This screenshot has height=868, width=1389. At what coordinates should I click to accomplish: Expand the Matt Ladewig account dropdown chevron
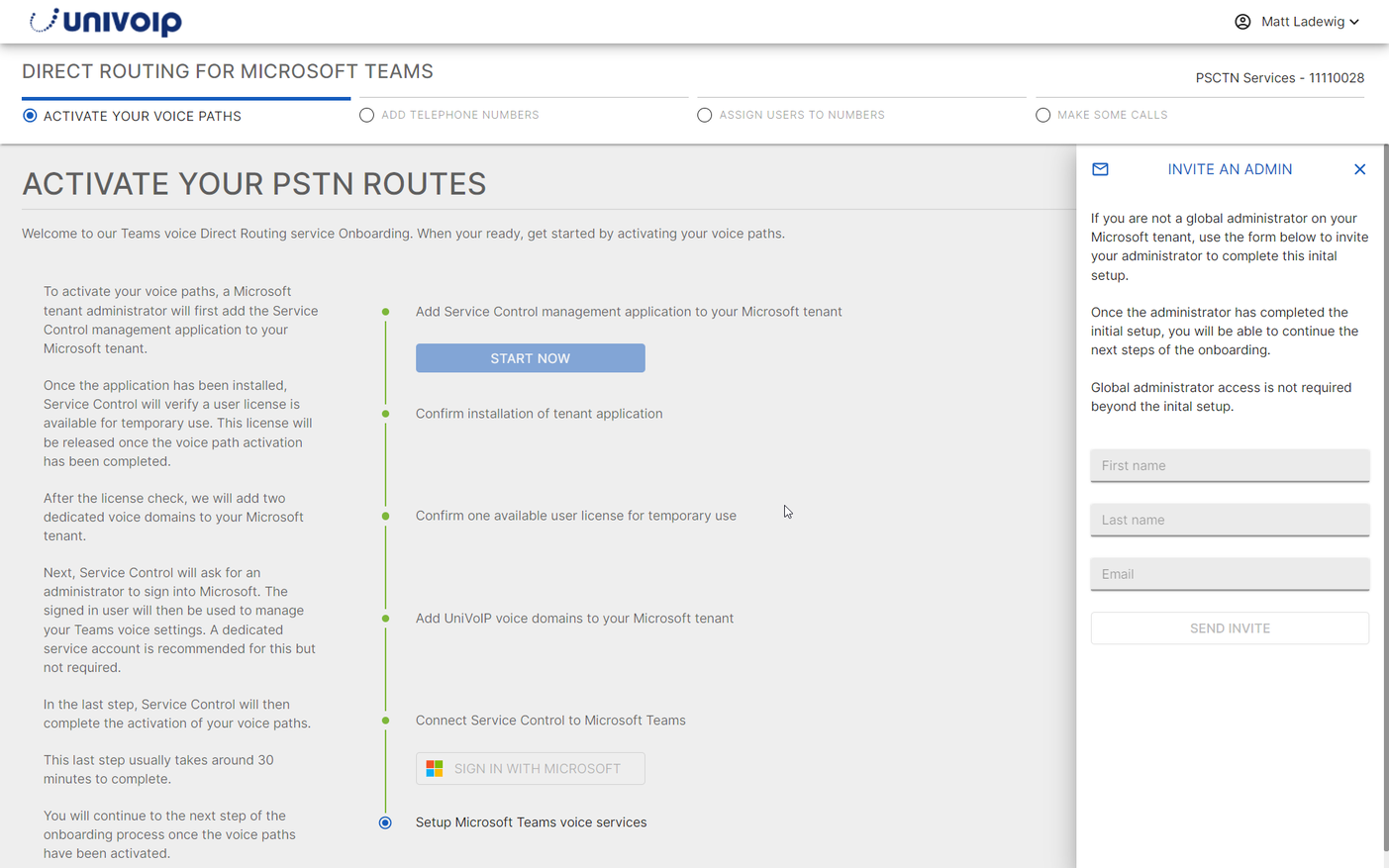click(1354, 22)
